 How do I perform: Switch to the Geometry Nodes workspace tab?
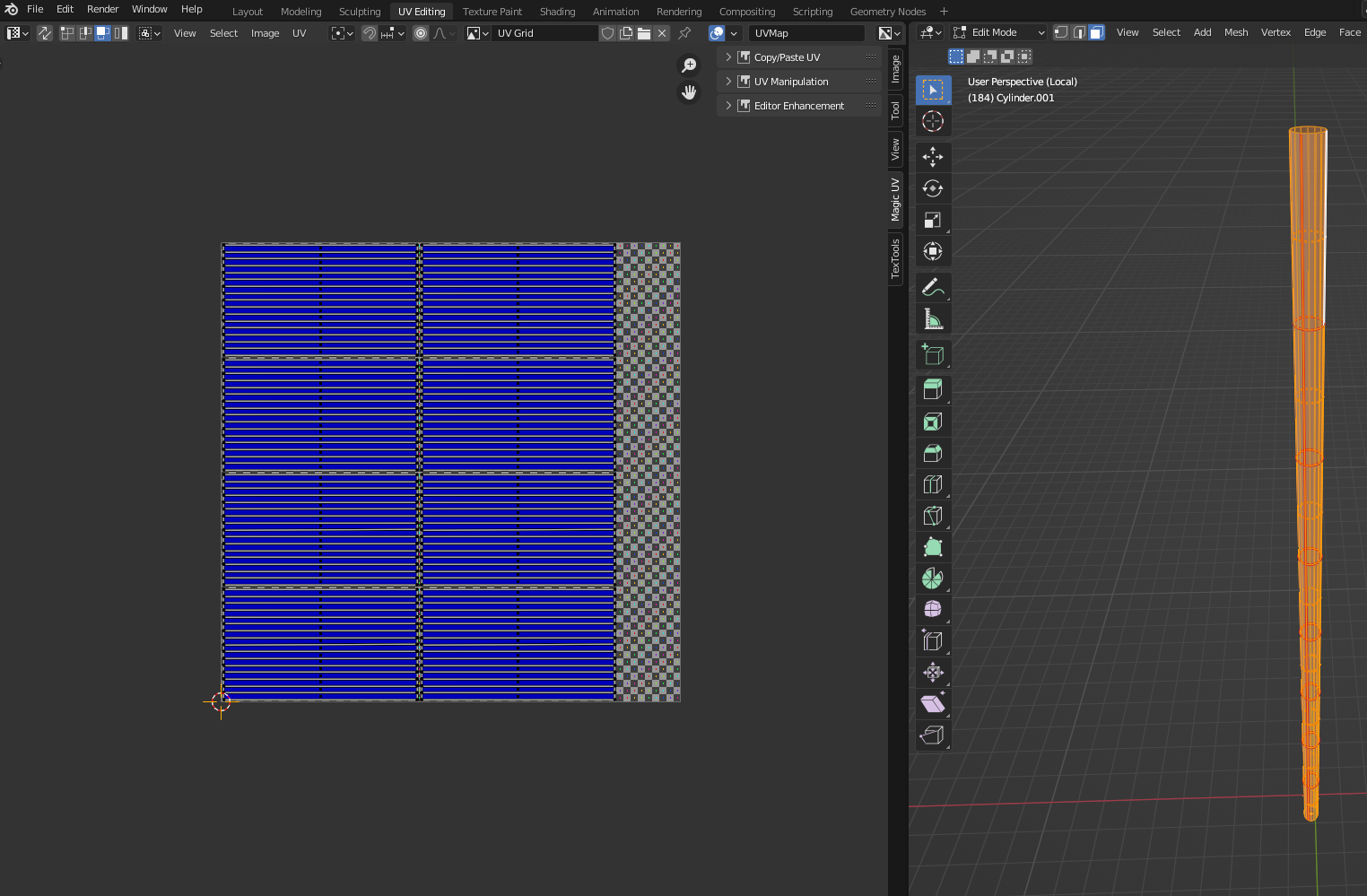pyautogui.click(x=888, y=12)
